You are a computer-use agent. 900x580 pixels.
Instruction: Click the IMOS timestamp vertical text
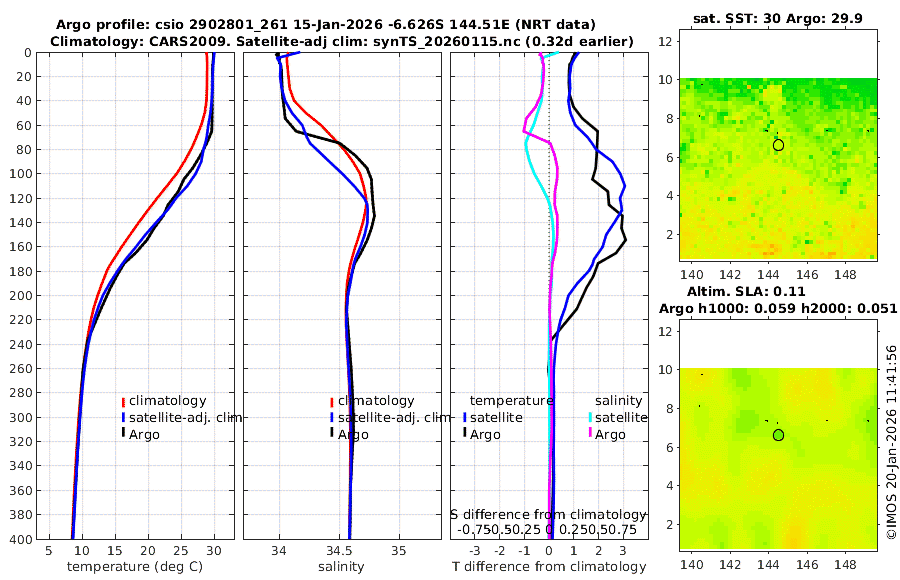point(891,442)
